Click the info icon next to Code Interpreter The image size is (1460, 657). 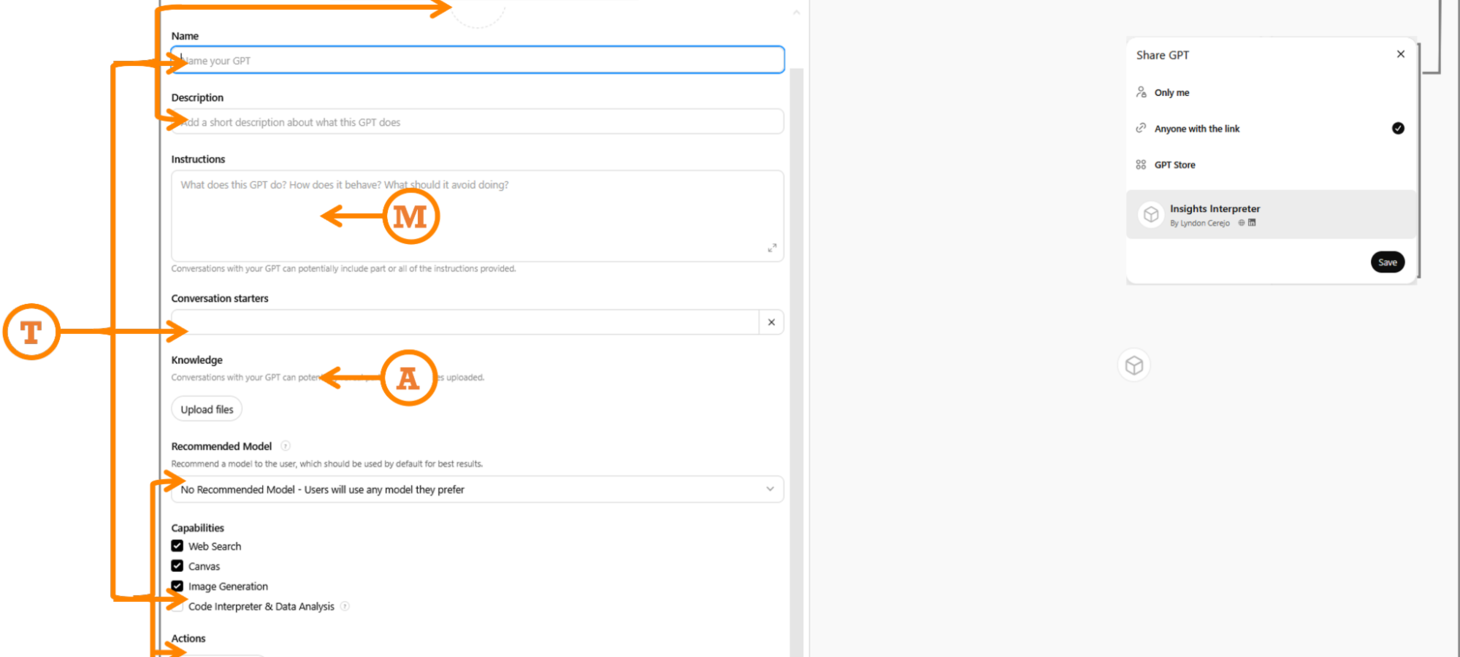click(x=345, y=606)
